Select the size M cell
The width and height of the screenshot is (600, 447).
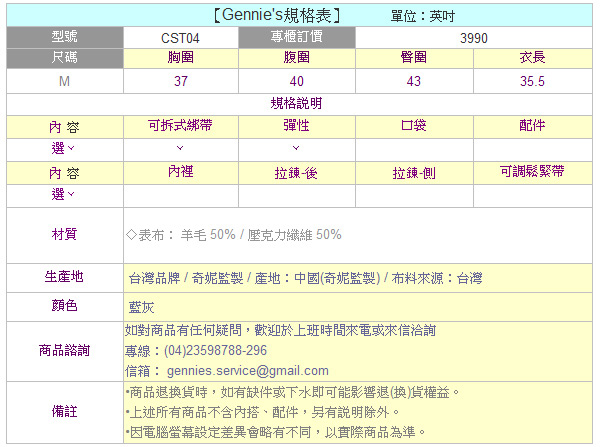pos(65,81)
